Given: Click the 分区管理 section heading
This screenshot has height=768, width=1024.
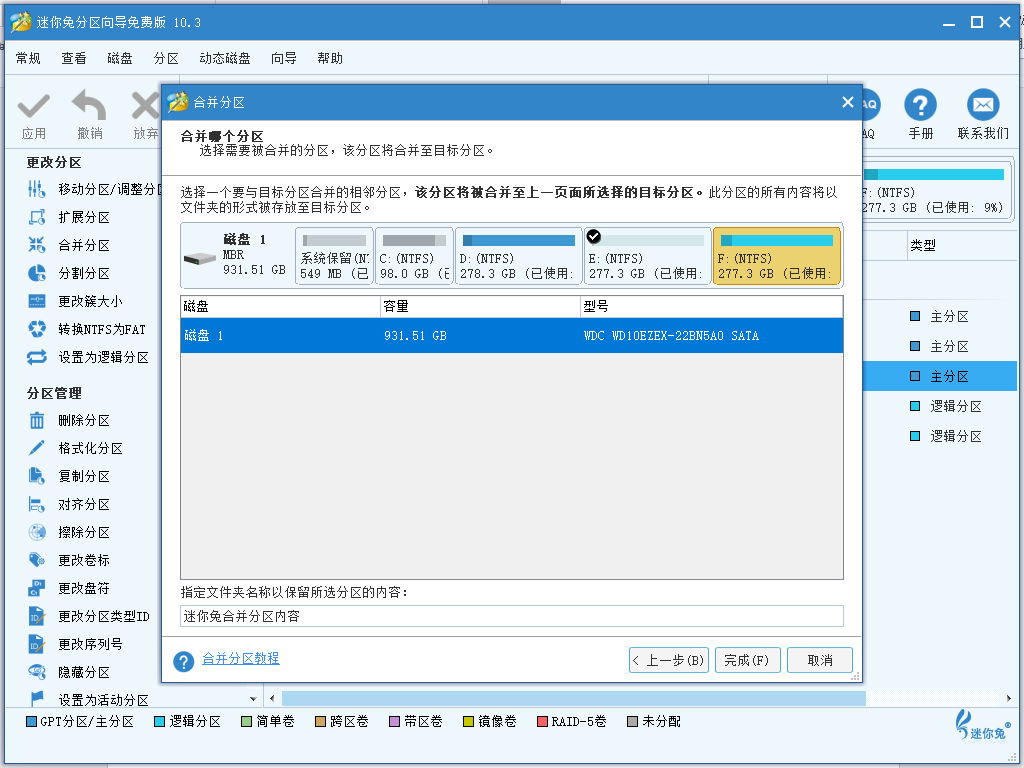Looking at the screenshot, I should tap(54, 393).
